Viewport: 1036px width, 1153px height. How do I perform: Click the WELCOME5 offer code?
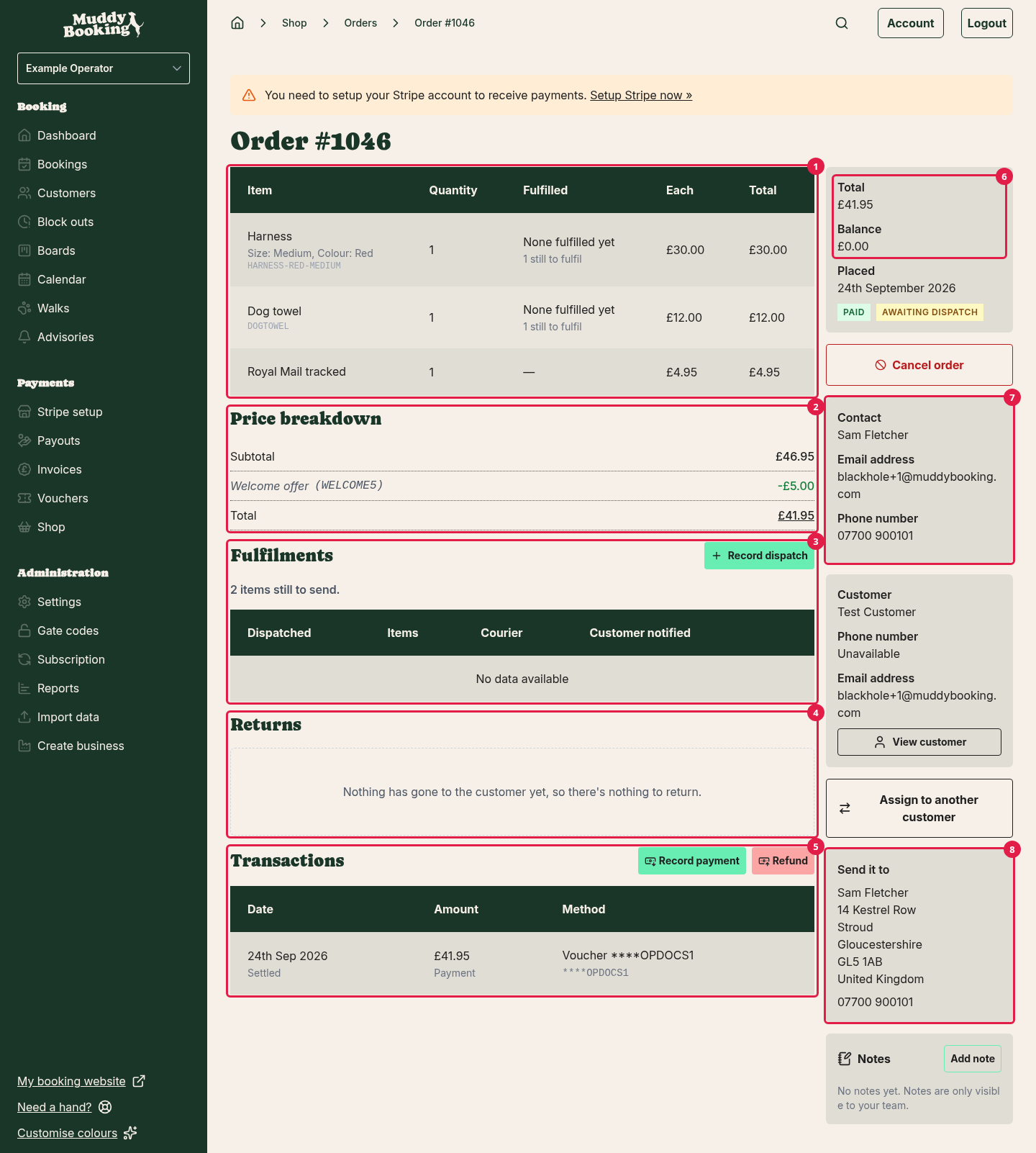tap(349, 485)
